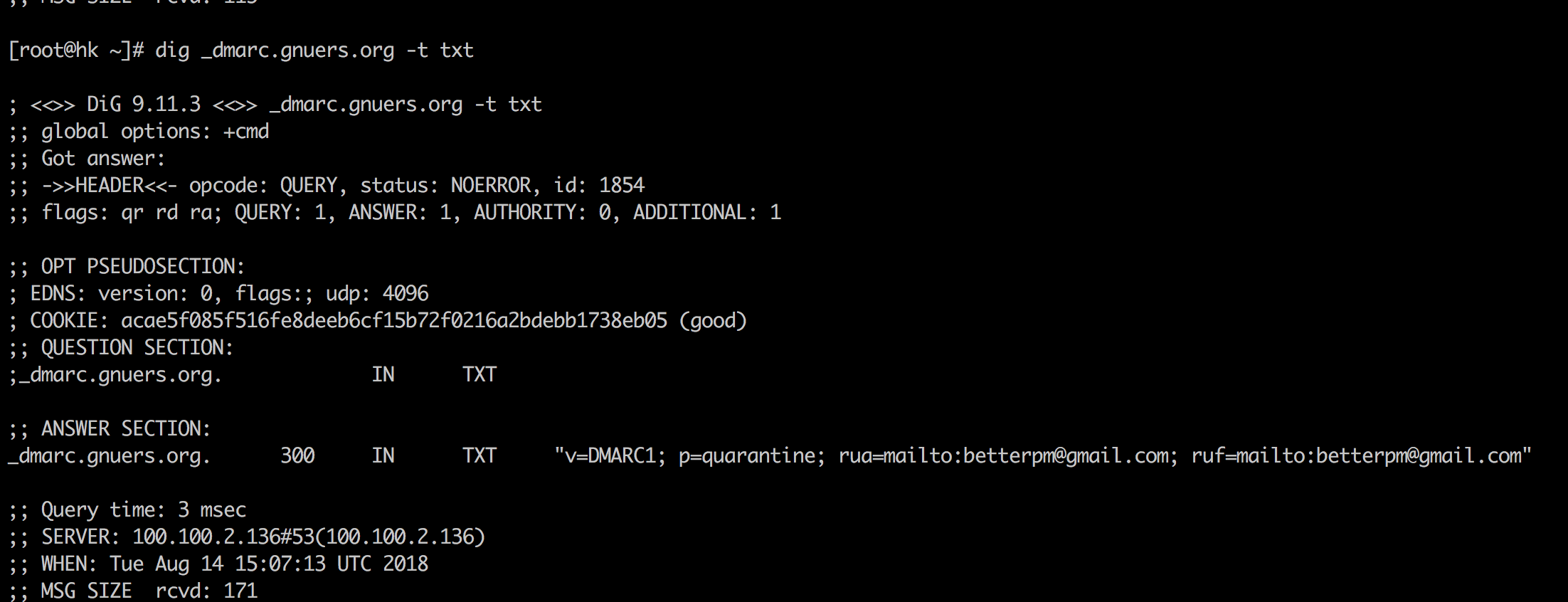Click the 'OPT PSEUDOSECTION:' heading
Screen dimensions: 1568x602
tap(142, 267)
